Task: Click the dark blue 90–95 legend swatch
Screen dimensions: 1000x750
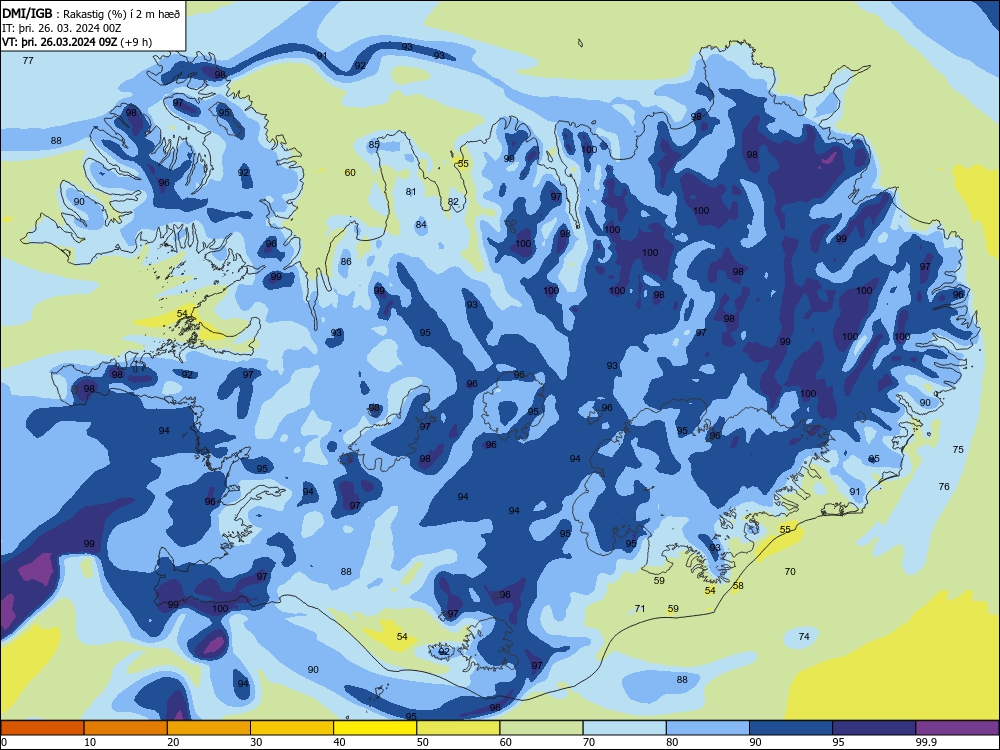Action: [791, 728]
